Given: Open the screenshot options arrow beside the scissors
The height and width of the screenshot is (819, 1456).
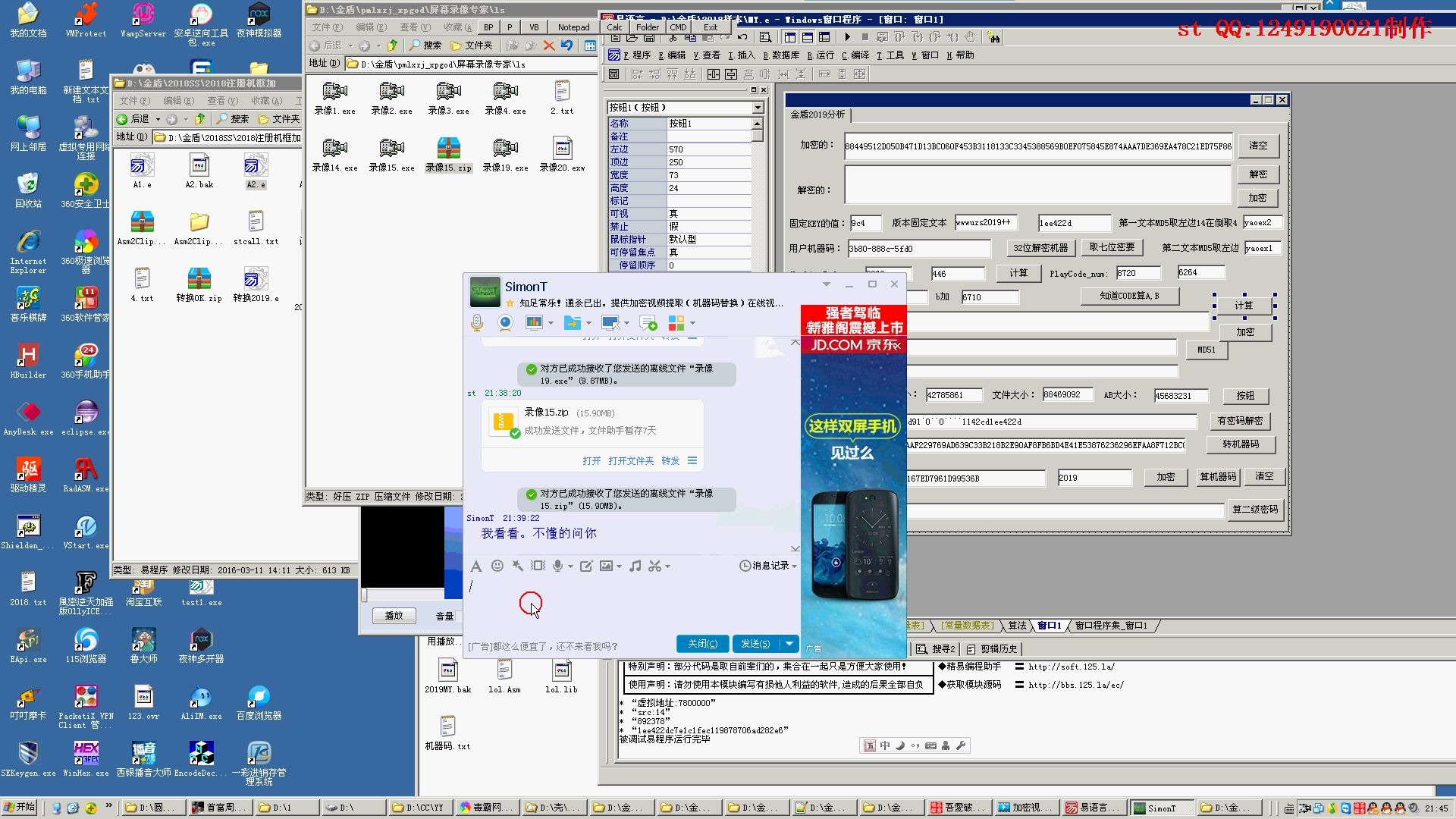Looking at the screenshot, I should pos(667,566).
